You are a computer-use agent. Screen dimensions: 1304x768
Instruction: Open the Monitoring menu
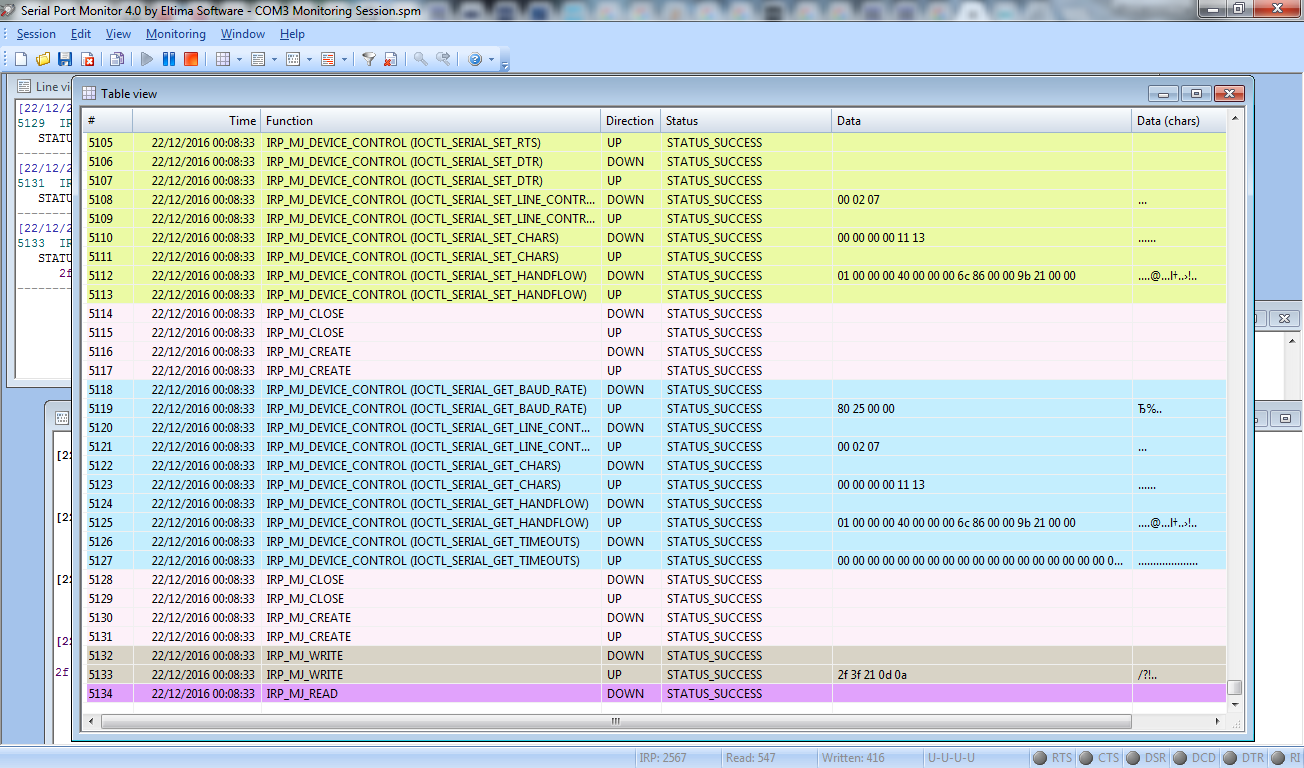click(175, 34)
